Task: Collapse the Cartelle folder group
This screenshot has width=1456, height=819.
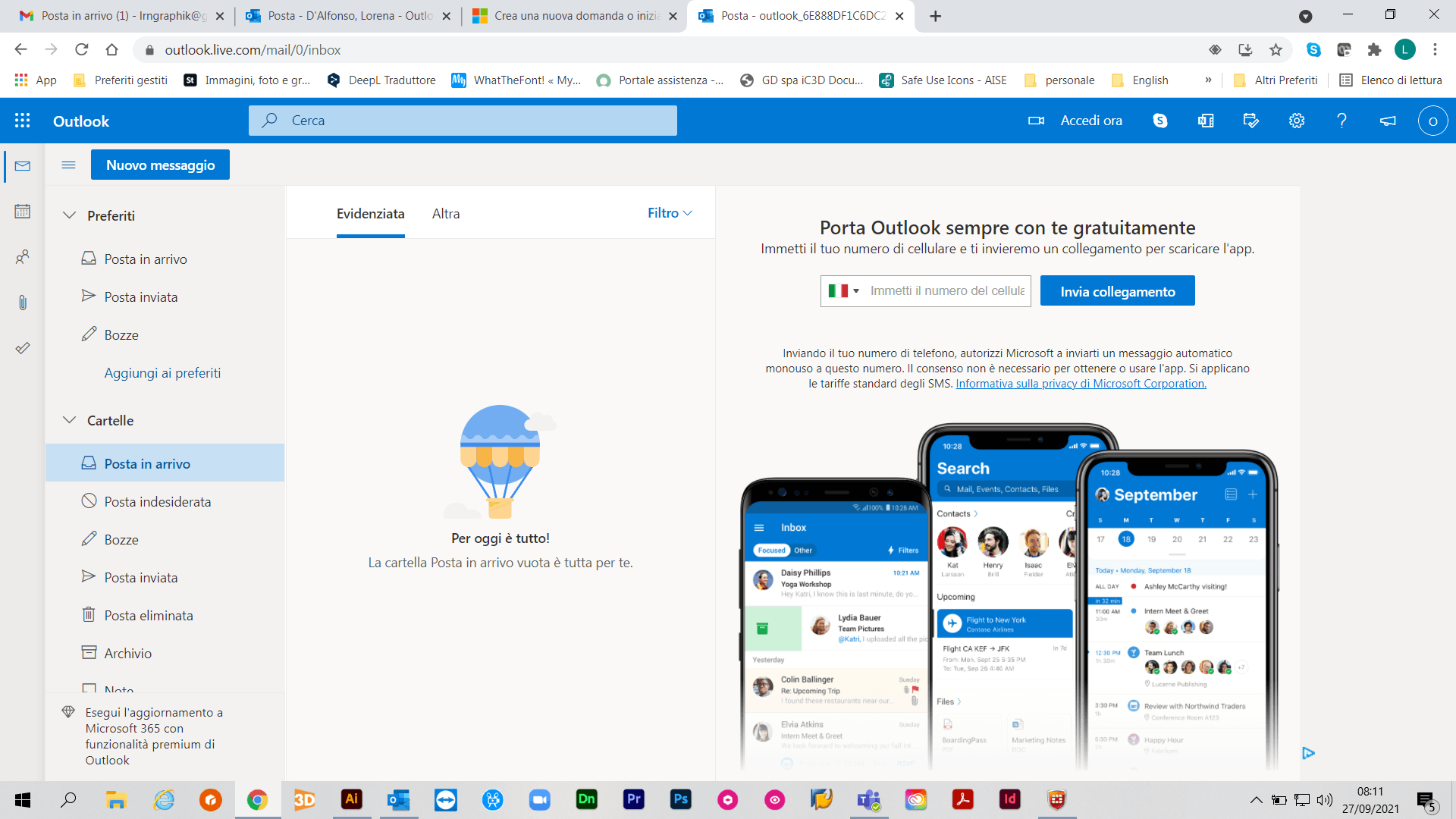Action: (x=69, y=420)
